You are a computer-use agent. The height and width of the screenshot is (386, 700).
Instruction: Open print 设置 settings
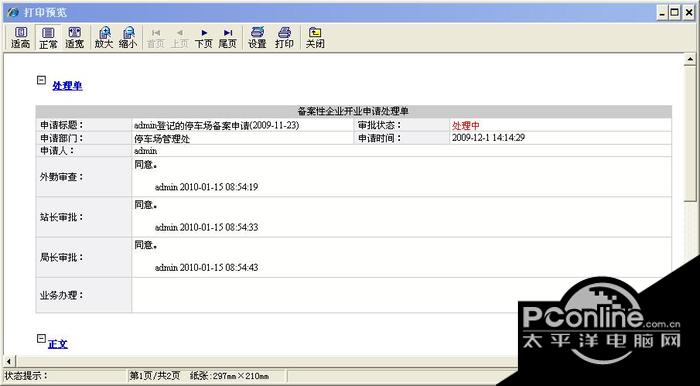(x=257, y=37)
